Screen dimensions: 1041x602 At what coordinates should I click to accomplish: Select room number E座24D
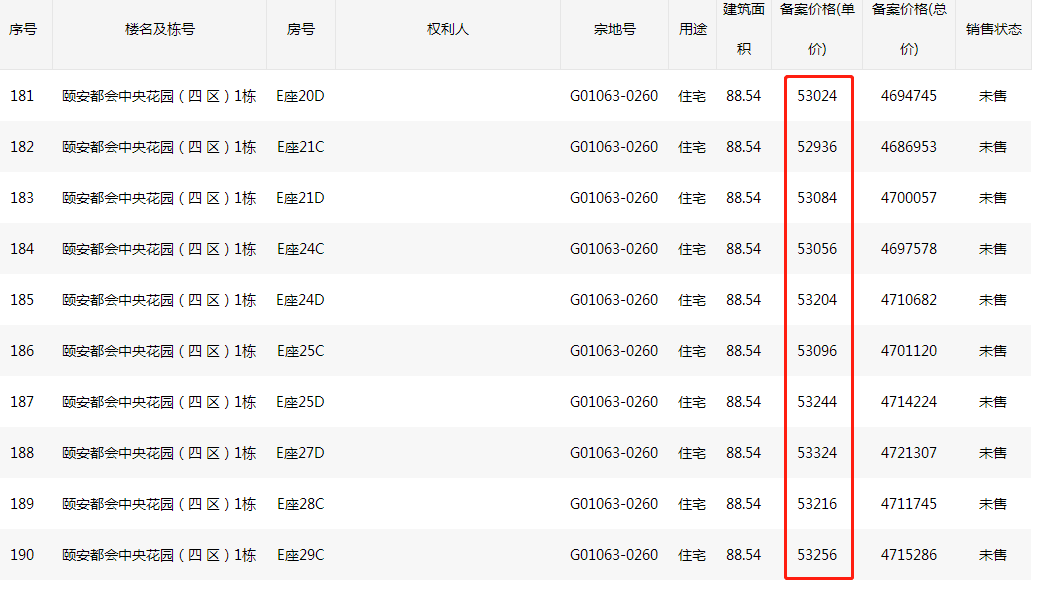coord(300,300)
